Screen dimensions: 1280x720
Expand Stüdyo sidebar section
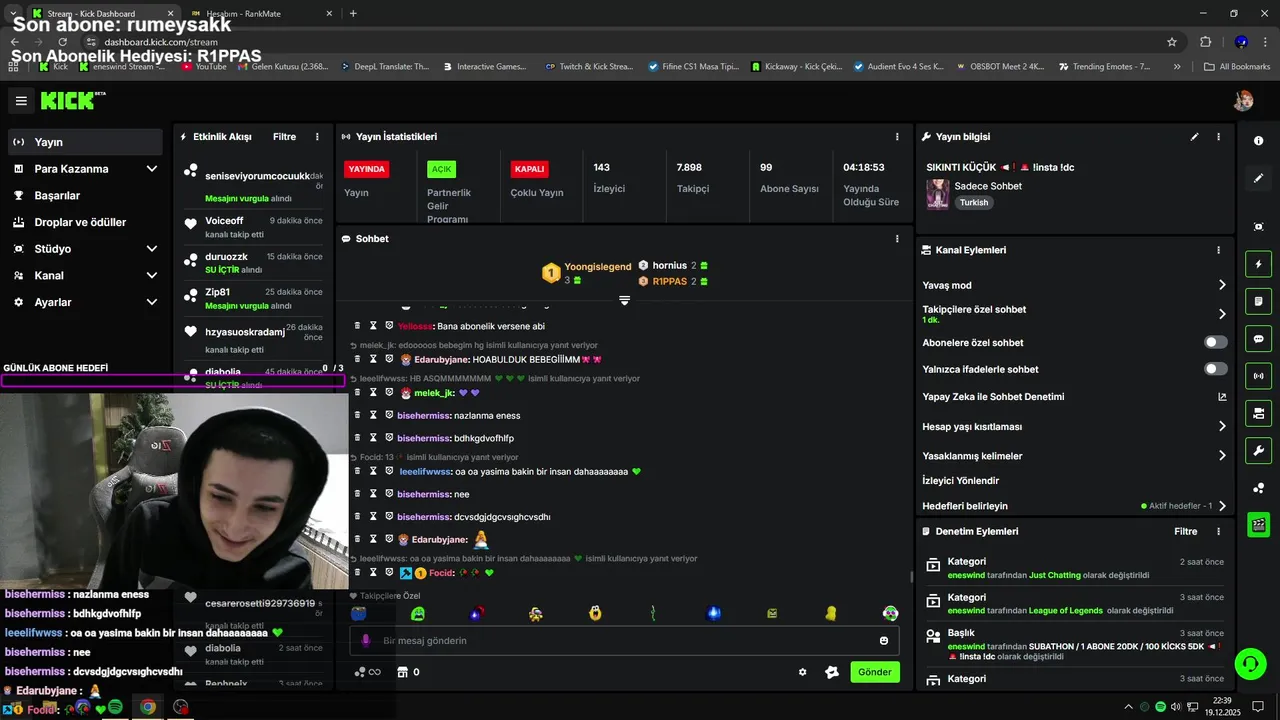pyautogui.click(x=152, y=249)
